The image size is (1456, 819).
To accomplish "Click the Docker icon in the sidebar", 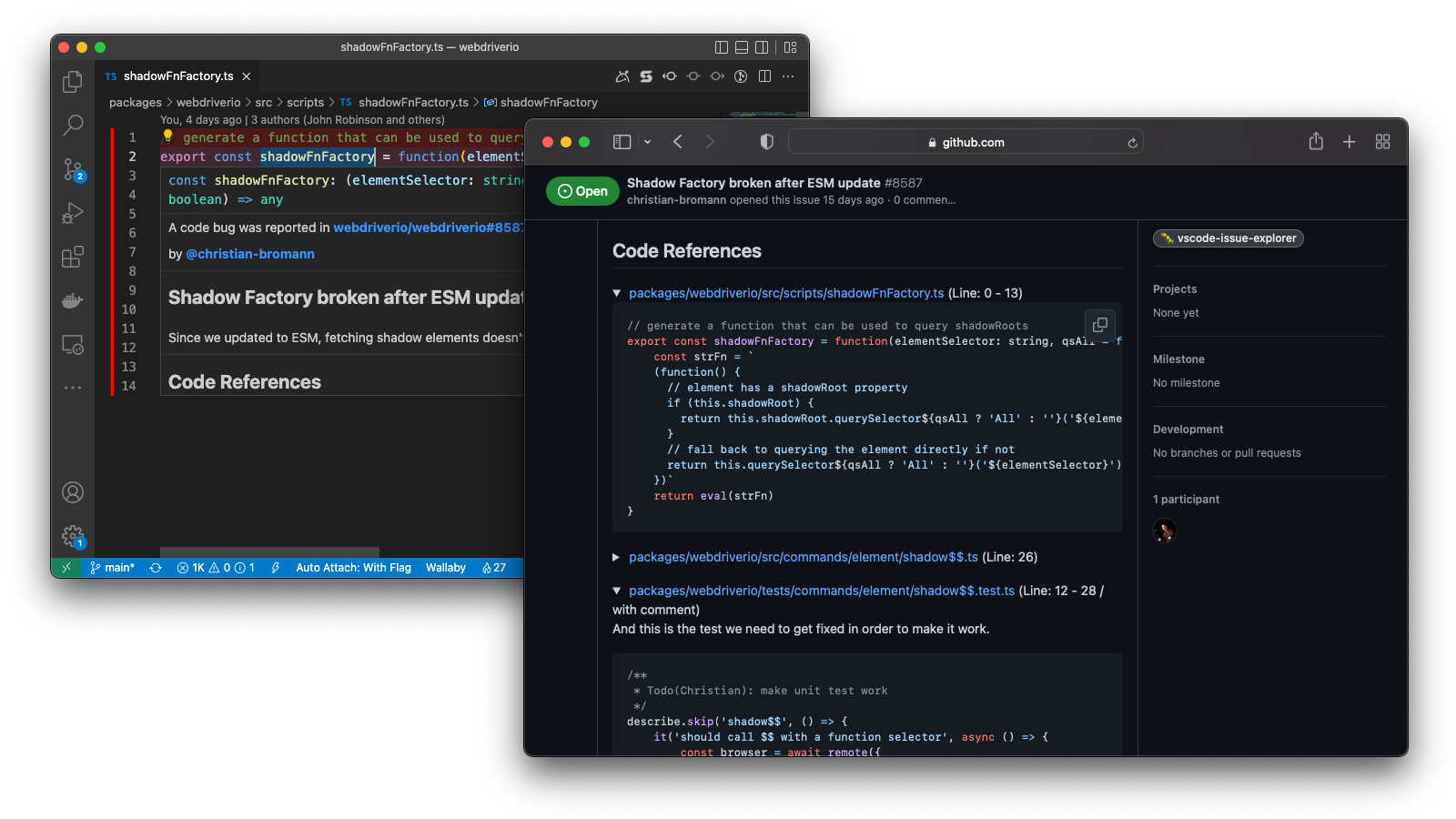I will pos(73,300).
